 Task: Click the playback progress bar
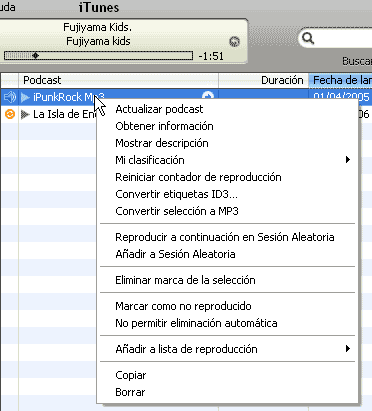tap(98, 56)
